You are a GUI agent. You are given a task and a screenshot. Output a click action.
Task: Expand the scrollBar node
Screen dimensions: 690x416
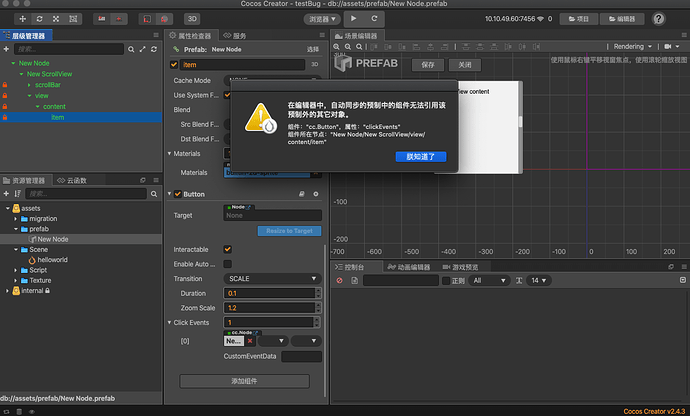pyautogui.click(x=29, y=85)
